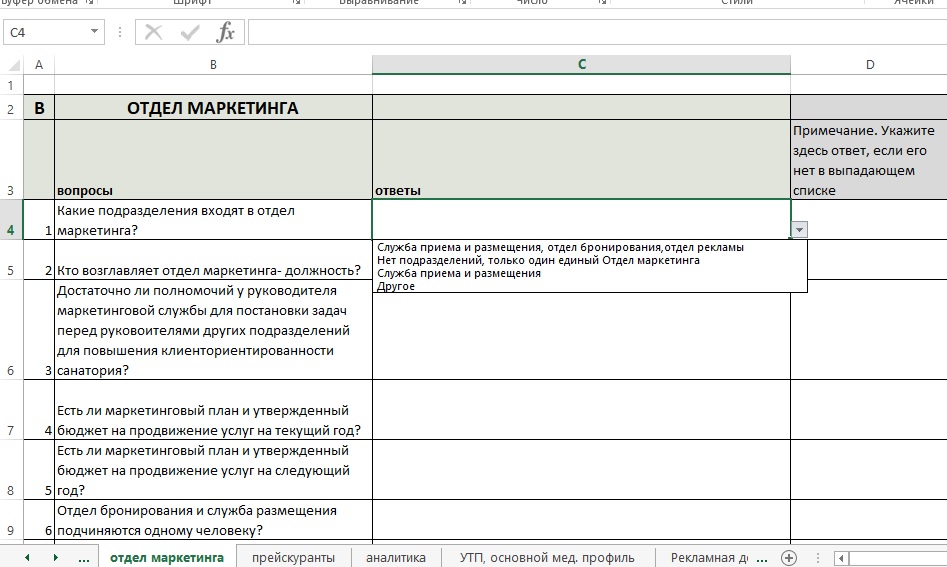Click the formula bar options dots
Image resolution: width=947 pixels, height=567 pixels.
click(120, 32)
